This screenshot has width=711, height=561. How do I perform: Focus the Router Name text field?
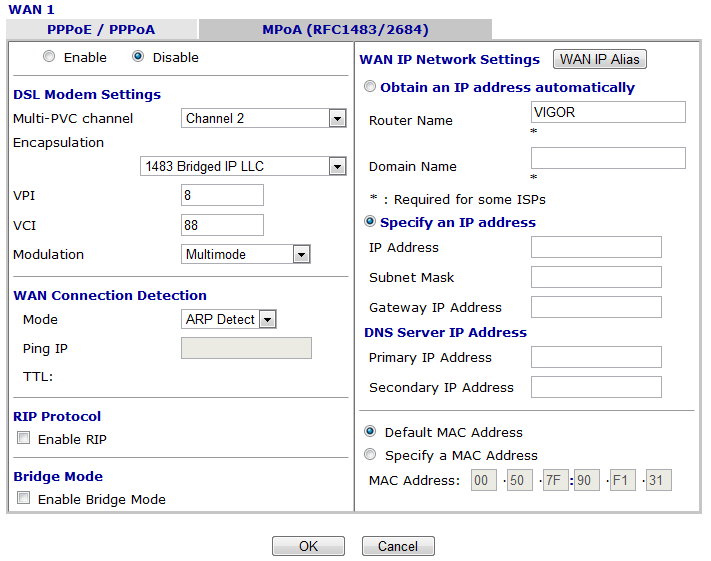(x=608, y=112)
